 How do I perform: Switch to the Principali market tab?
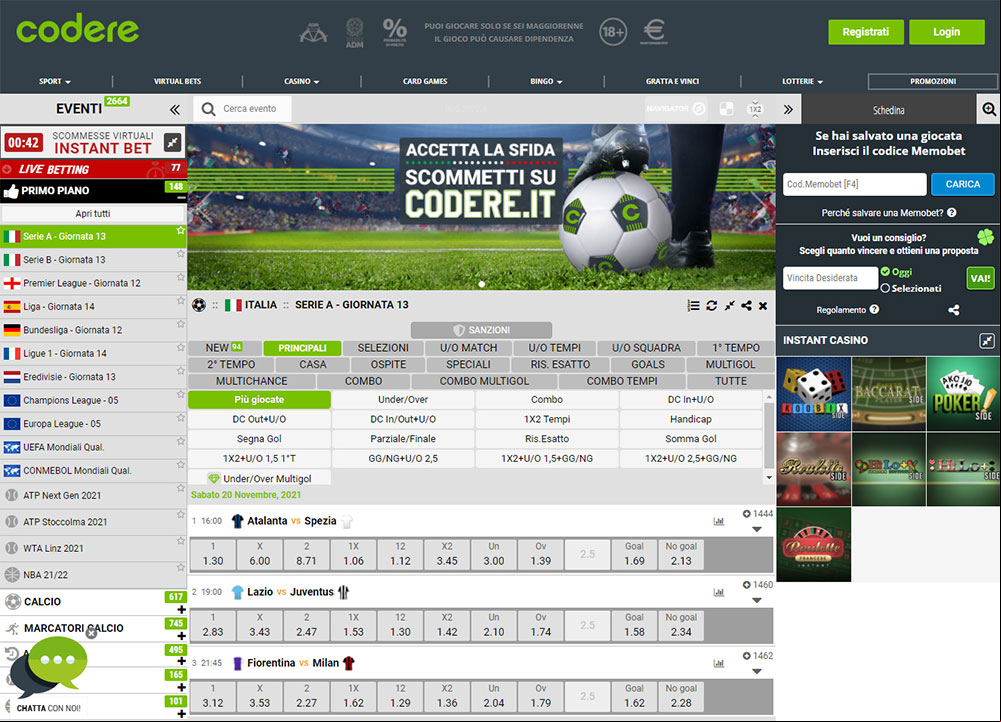[x=302, y=348]
